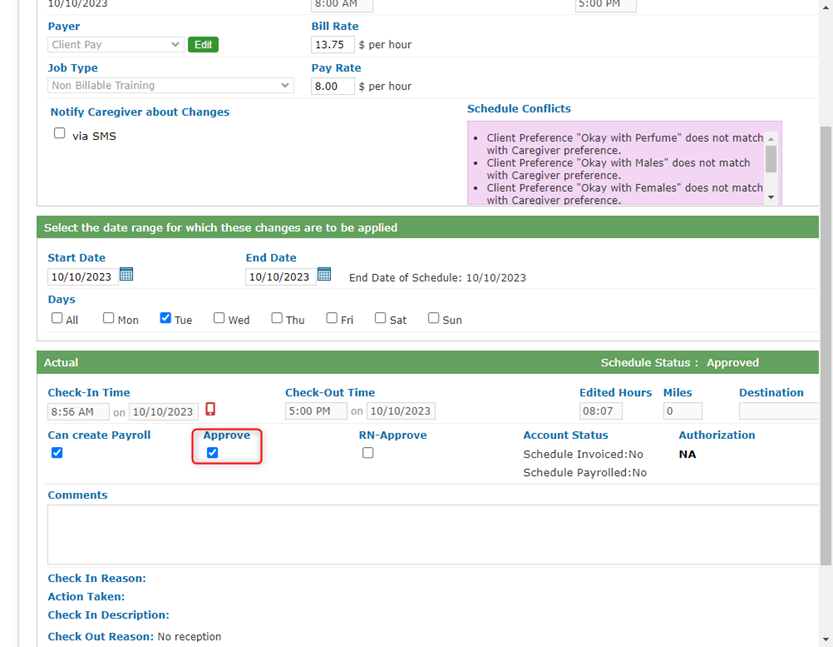
Task: Check the Wed day checkbox
Action: [219, 319]
